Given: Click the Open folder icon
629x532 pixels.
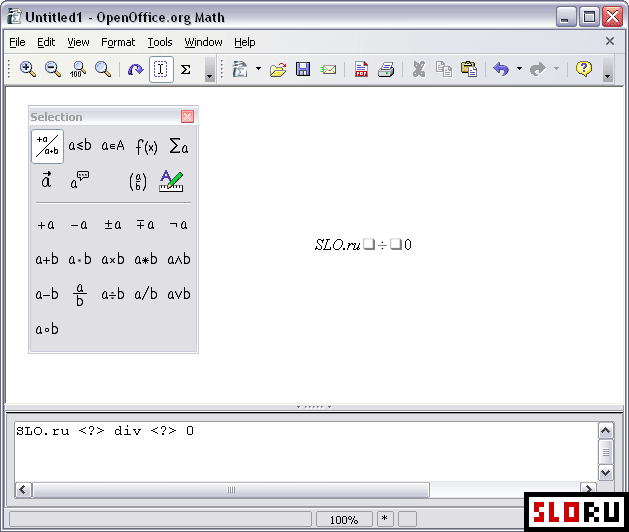Looking at the screenshot, I should click(x=278, y=69).
